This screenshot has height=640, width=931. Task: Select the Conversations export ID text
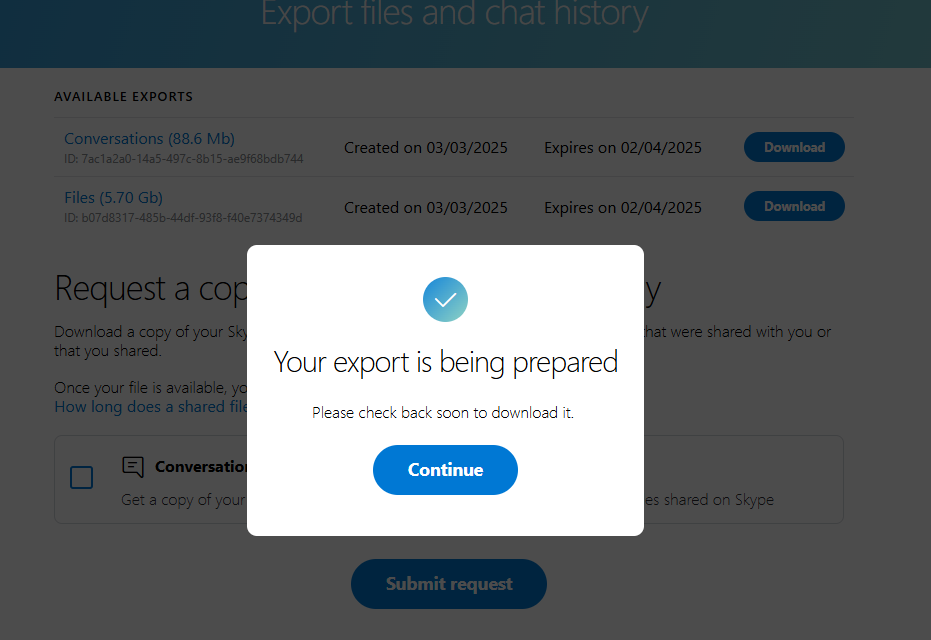183,159
